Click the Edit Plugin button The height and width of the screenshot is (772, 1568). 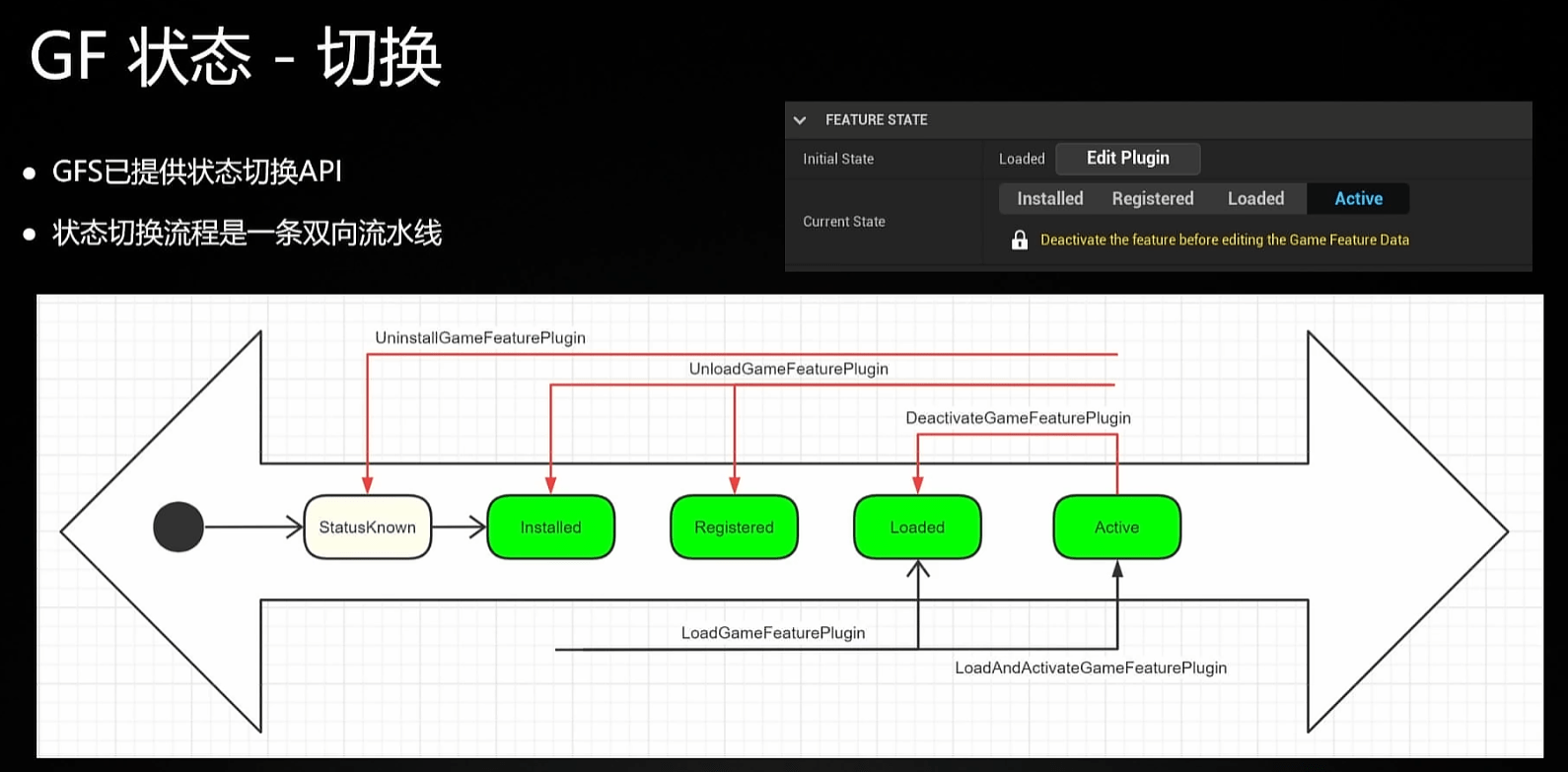pyautogui.click(x=1127, y=158)
